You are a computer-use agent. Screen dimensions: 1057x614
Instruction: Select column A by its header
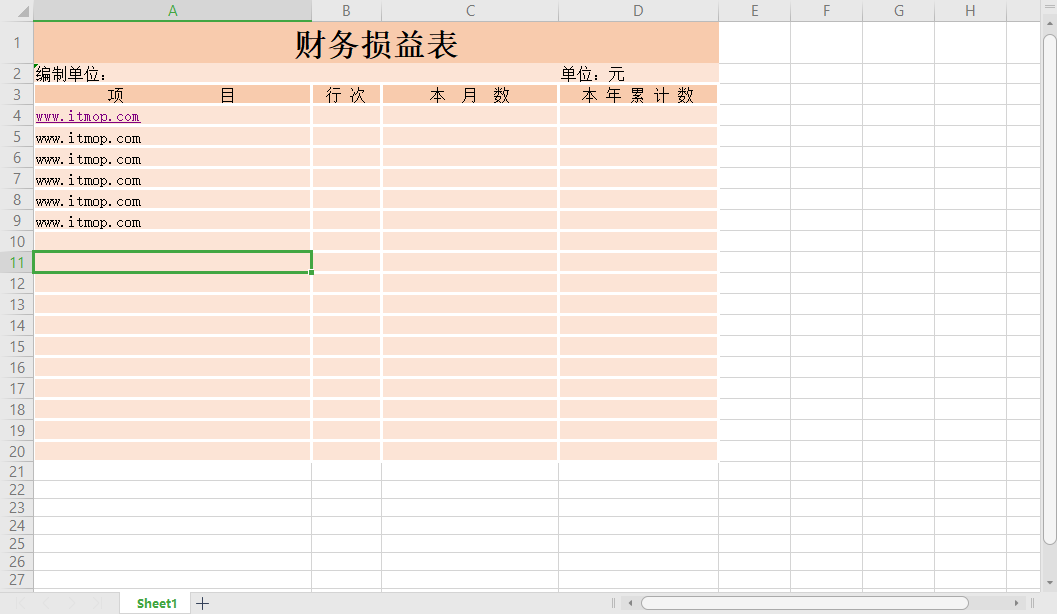(x=172, y=10)
